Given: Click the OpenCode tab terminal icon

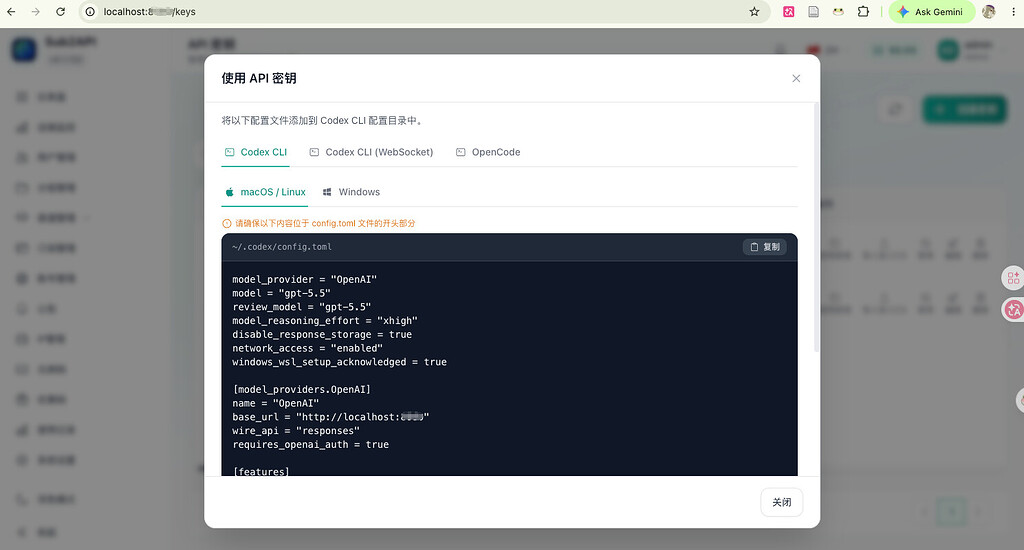Looking at the screenshot, I should pyautogui.click(x=460, y=152).
